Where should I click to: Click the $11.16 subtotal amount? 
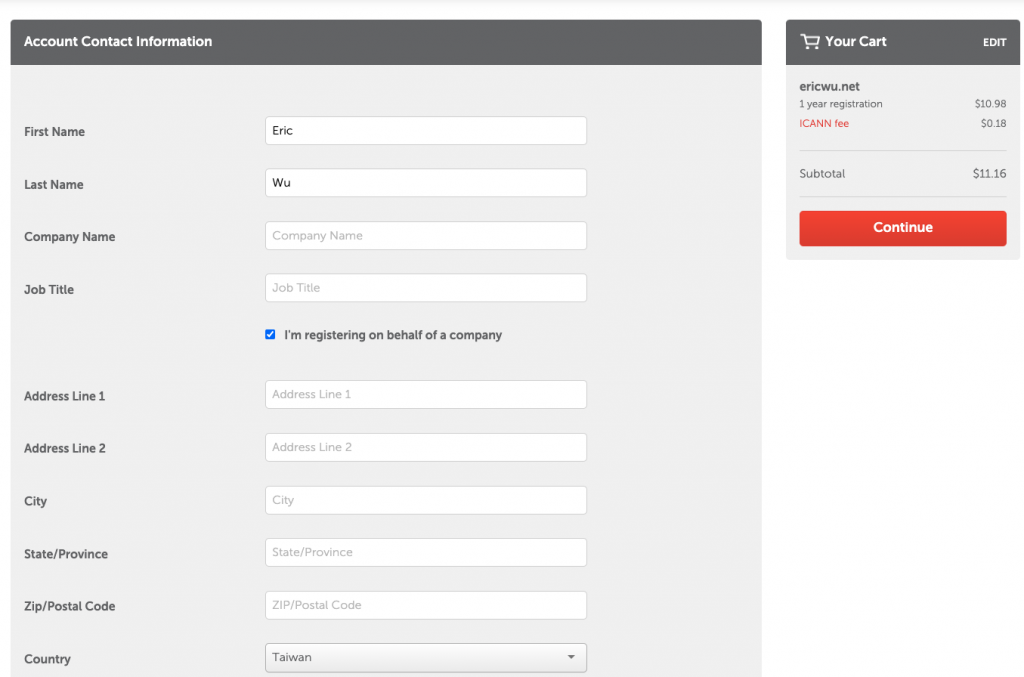click(x=989, y=174)
